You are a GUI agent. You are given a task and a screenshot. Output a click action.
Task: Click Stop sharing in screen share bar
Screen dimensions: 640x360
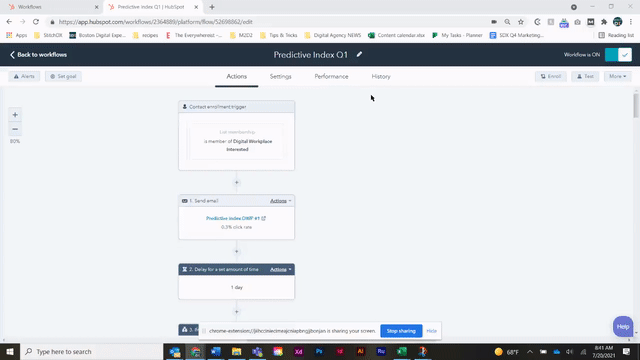coord(401,331)
